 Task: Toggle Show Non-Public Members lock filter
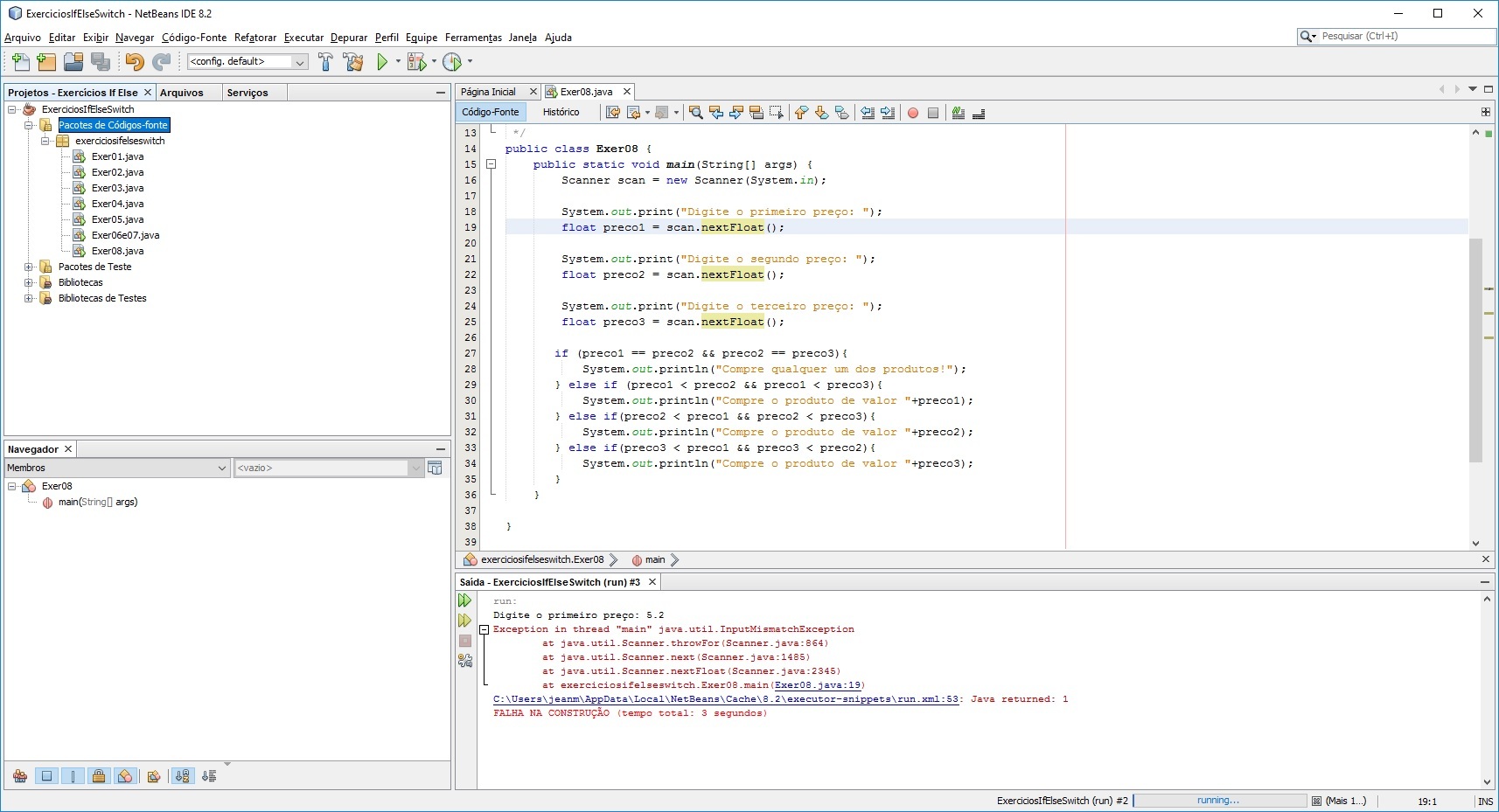(x=99, y=776)
